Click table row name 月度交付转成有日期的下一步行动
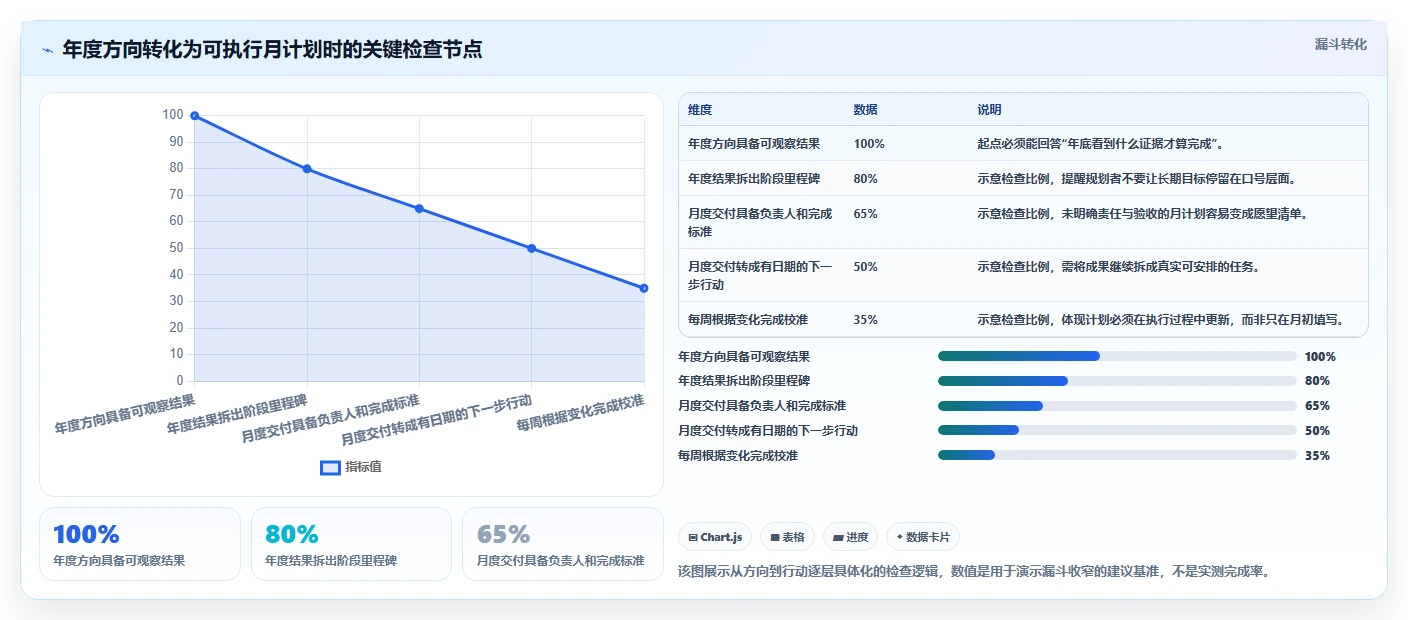 (760, 275)
